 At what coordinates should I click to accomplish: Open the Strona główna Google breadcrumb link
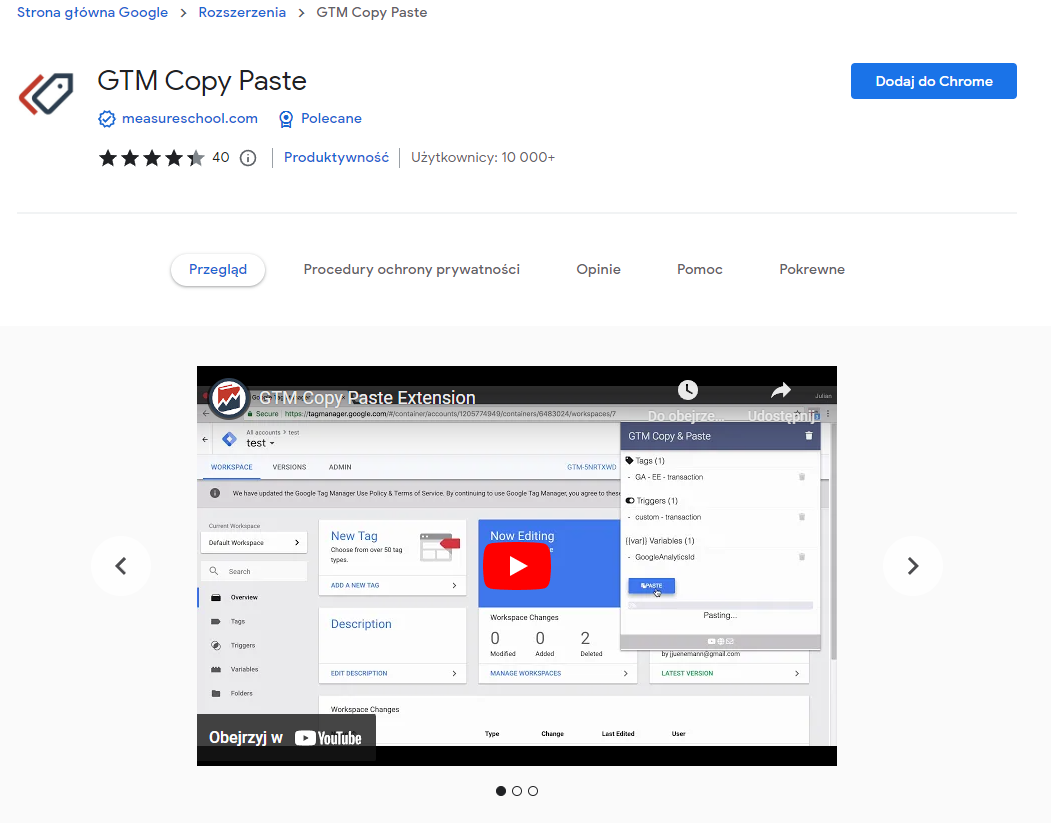[x=92, y=13]
